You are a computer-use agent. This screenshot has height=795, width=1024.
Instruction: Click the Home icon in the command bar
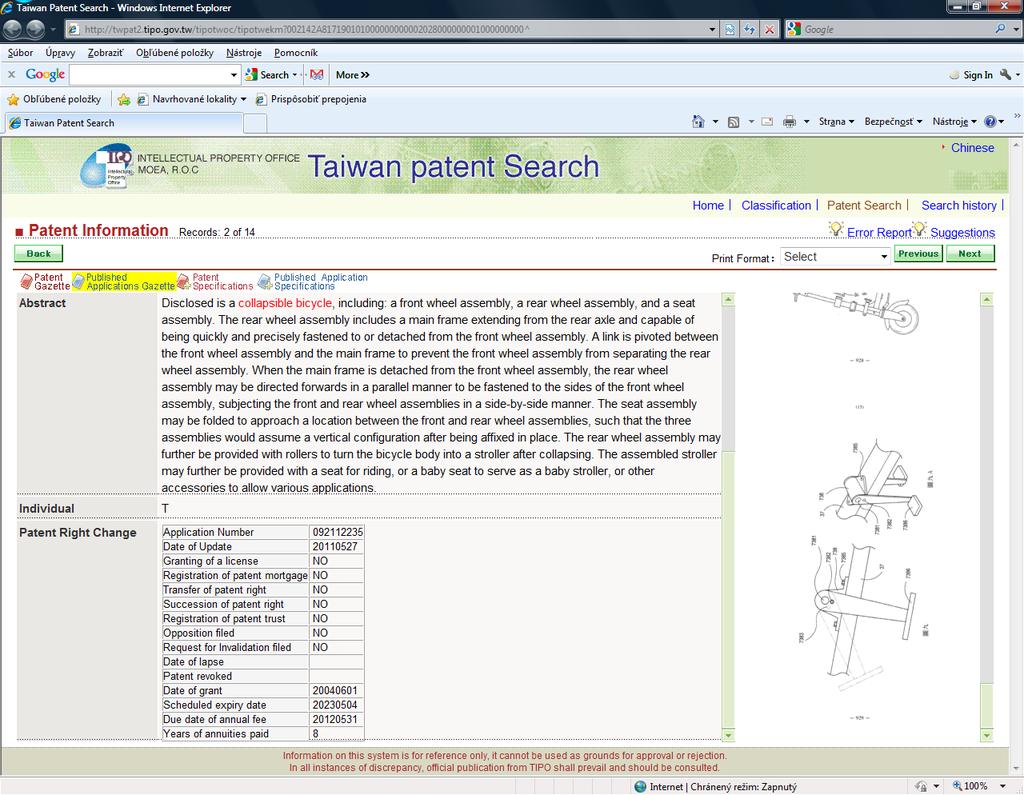tap(698, 122)
